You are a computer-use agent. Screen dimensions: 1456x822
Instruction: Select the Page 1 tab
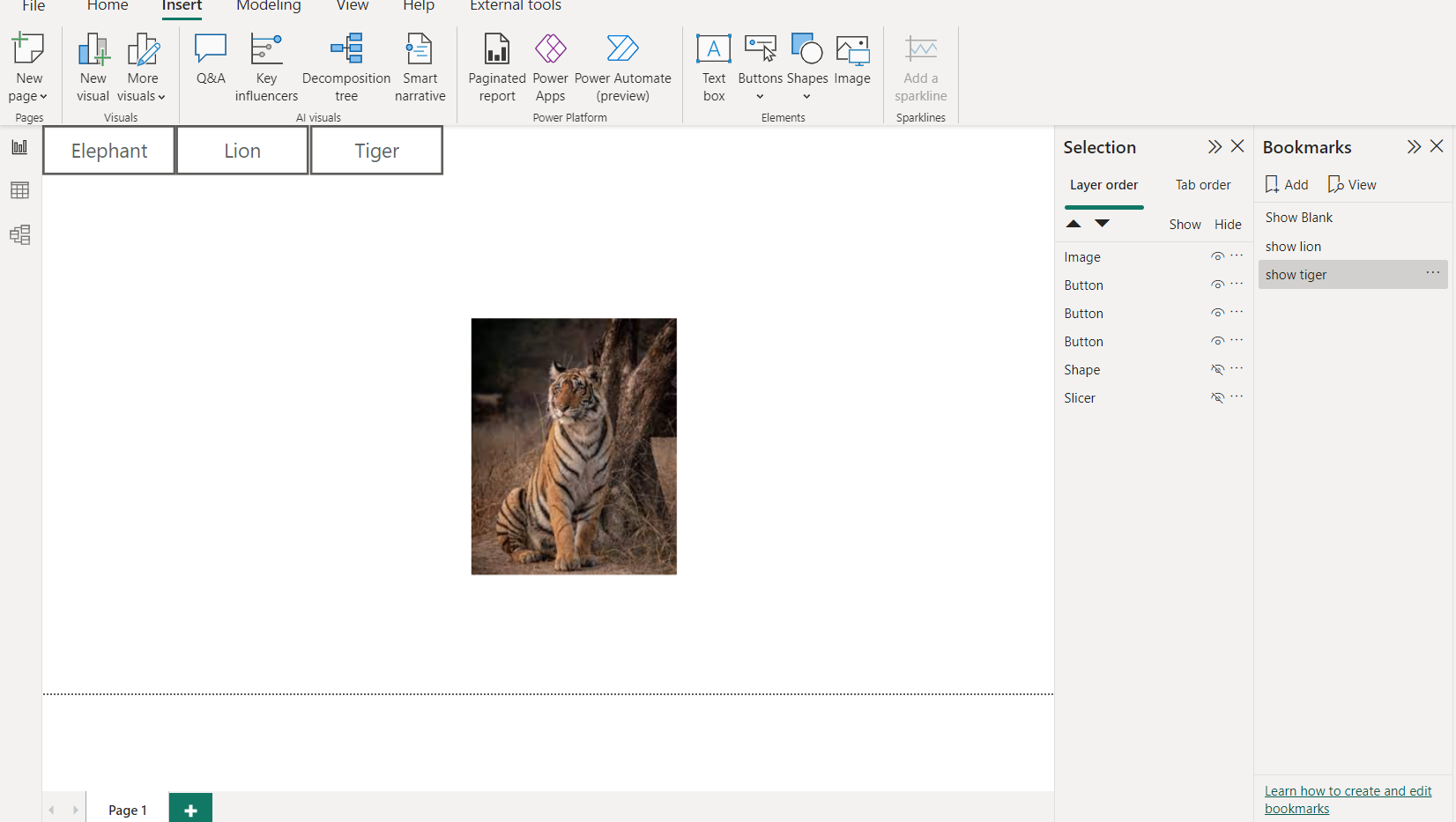128,810
